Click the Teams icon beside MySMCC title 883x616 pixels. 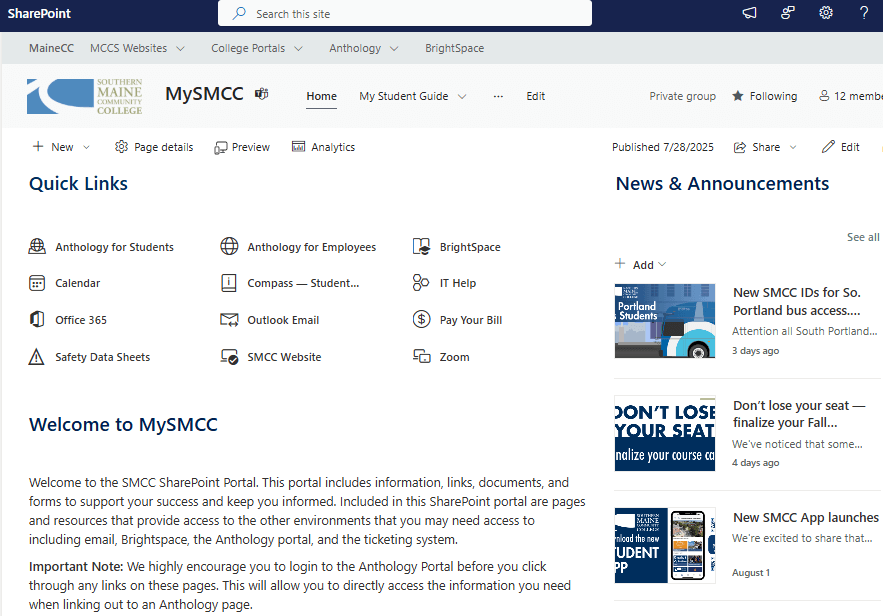point(261,94)
